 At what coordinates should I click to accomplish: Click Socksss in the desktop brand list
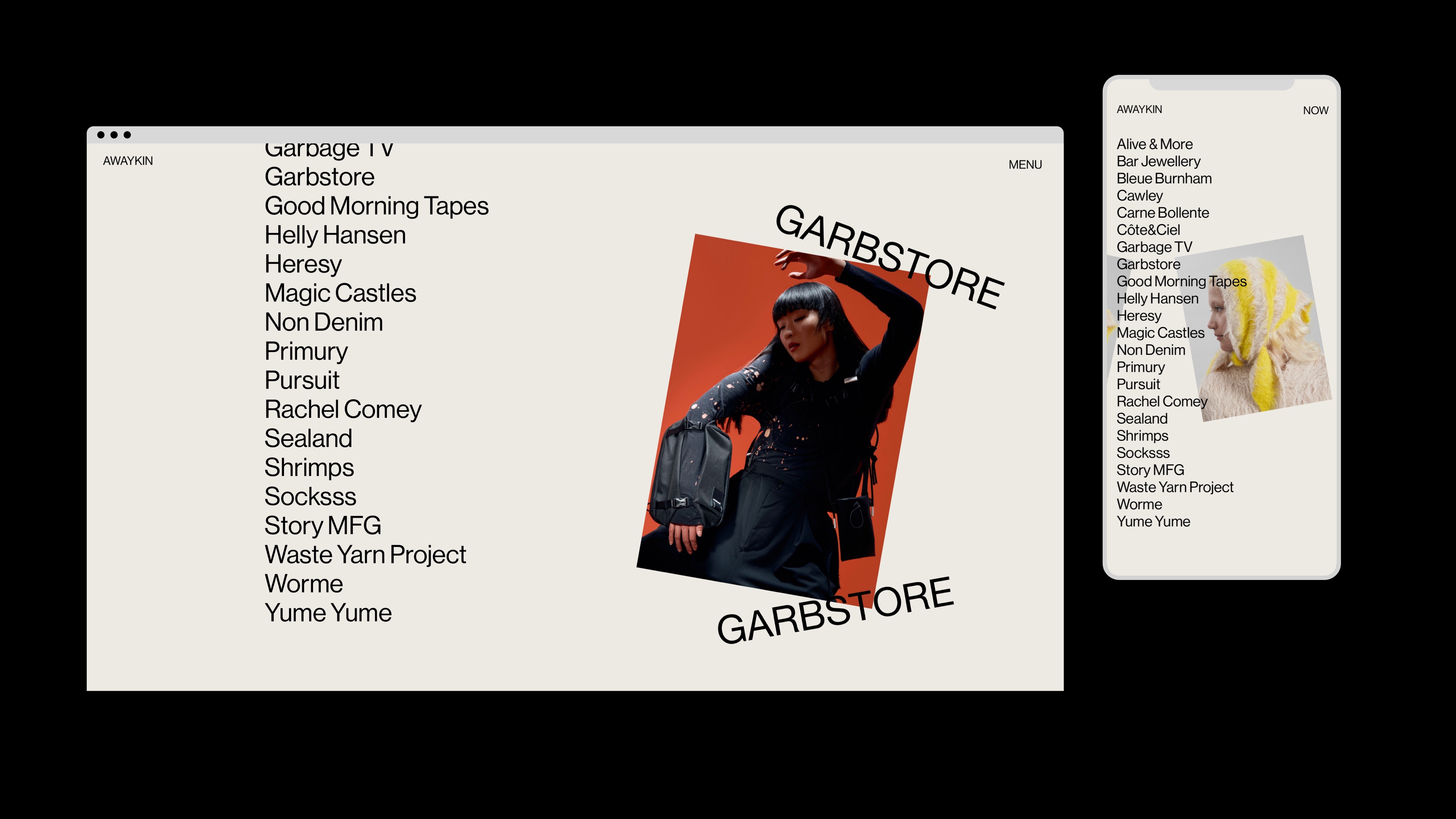(x=310, y=497)
